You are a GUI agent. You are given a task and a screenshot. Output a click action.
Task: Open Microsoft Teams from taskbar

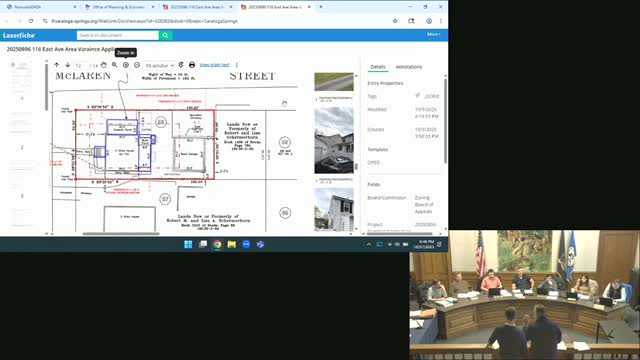(260, 244)
